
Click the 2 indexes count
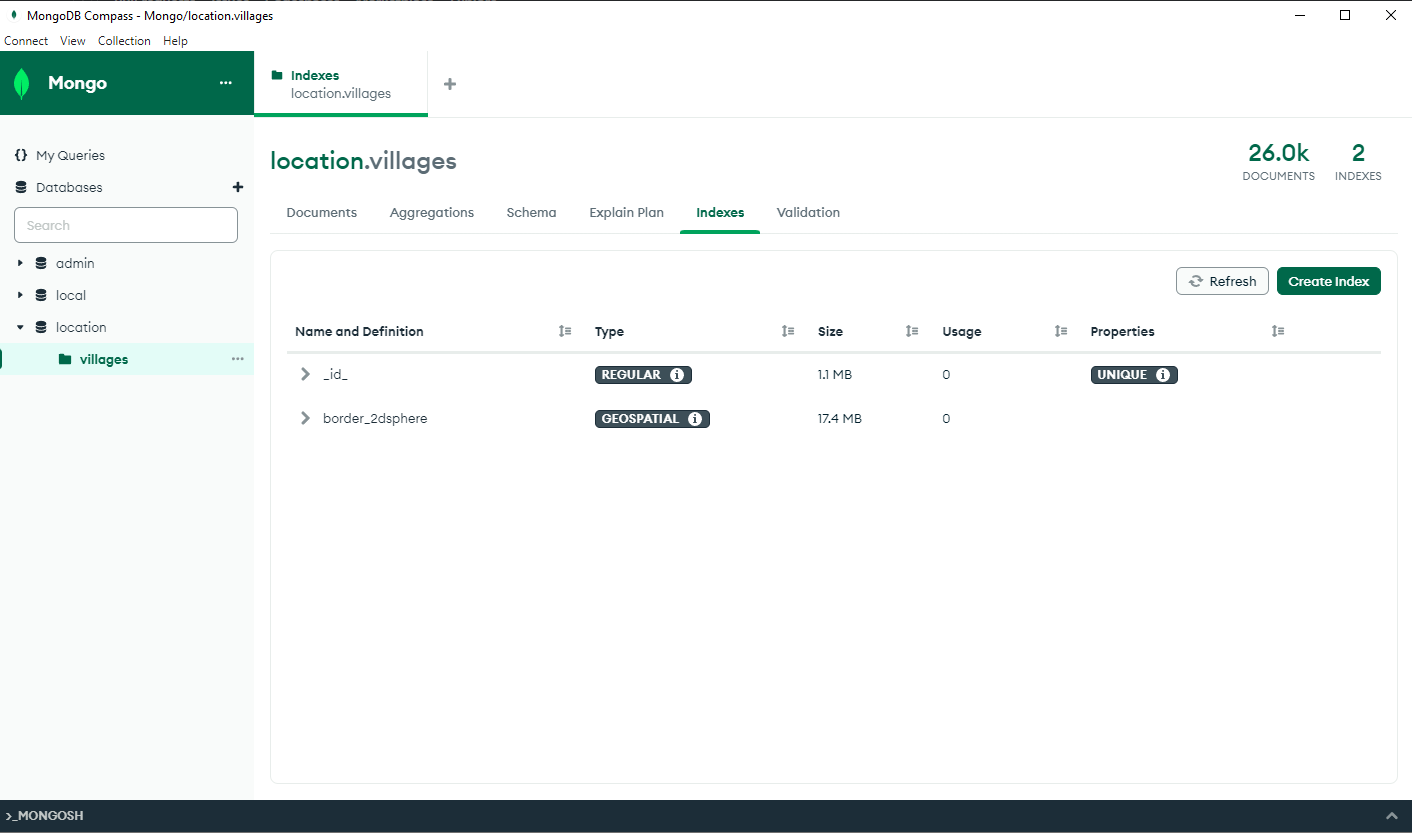[1358, 153]
